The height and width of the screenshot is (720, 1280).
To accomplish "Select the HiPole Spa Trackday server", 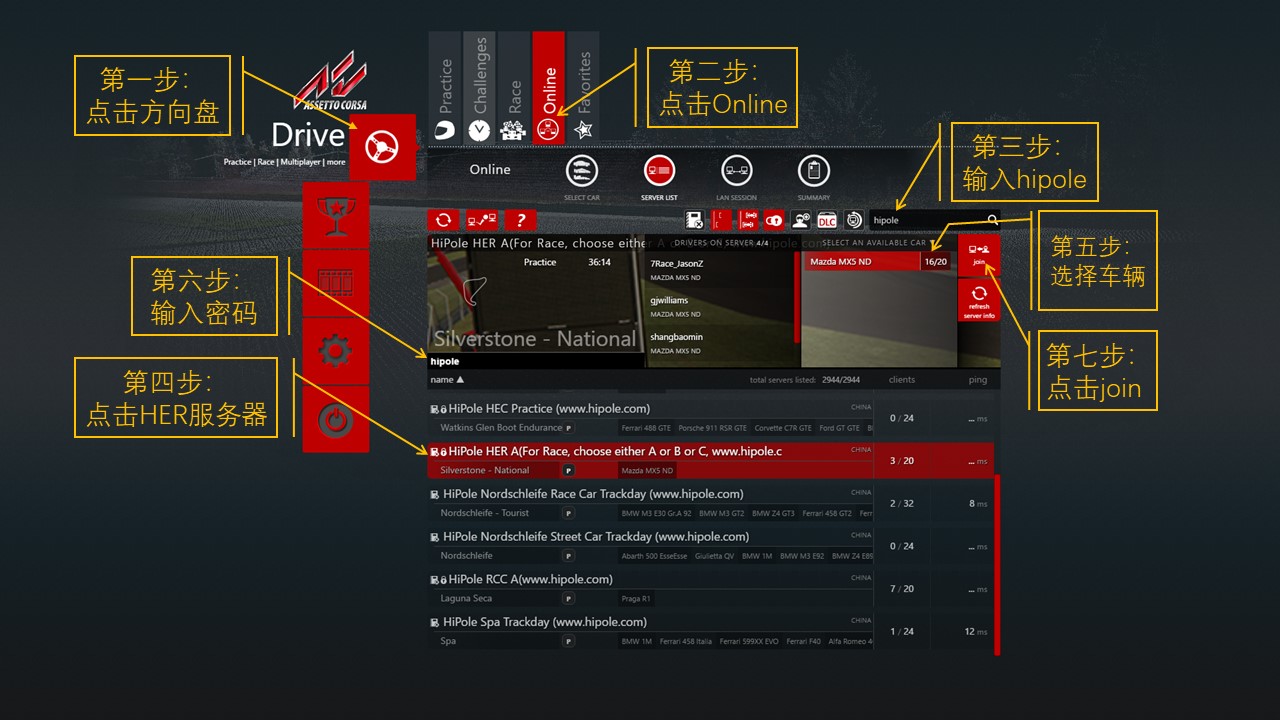I will [711, 631].
